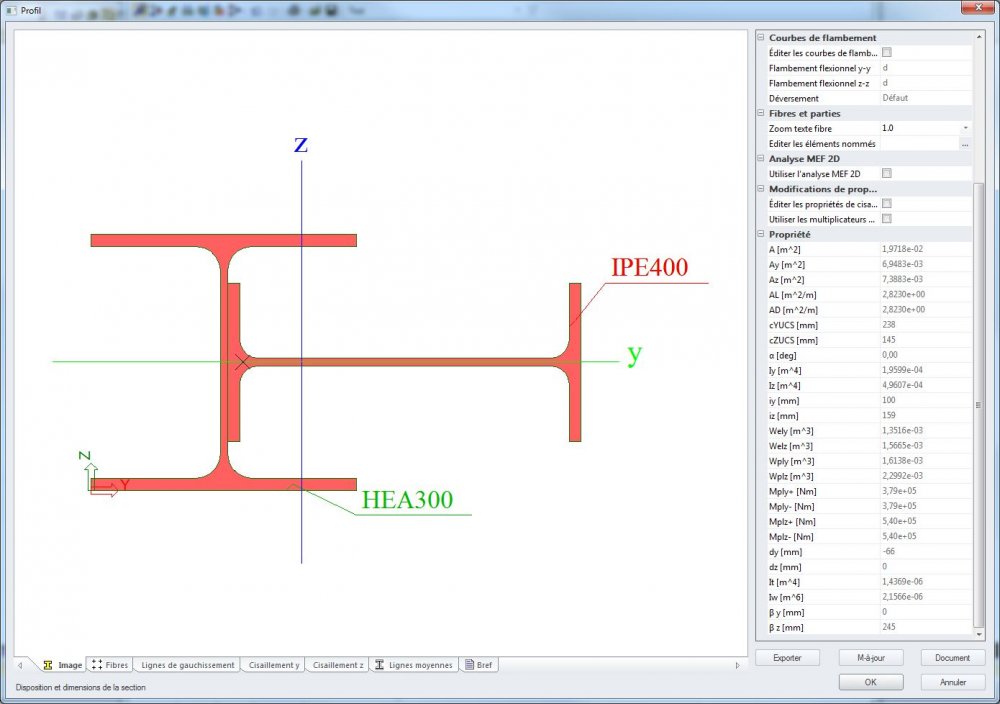This screenshot has height=704, width=1000.
Task: Click the right tab scroll arrow
Action: click(x=737, y=665)
